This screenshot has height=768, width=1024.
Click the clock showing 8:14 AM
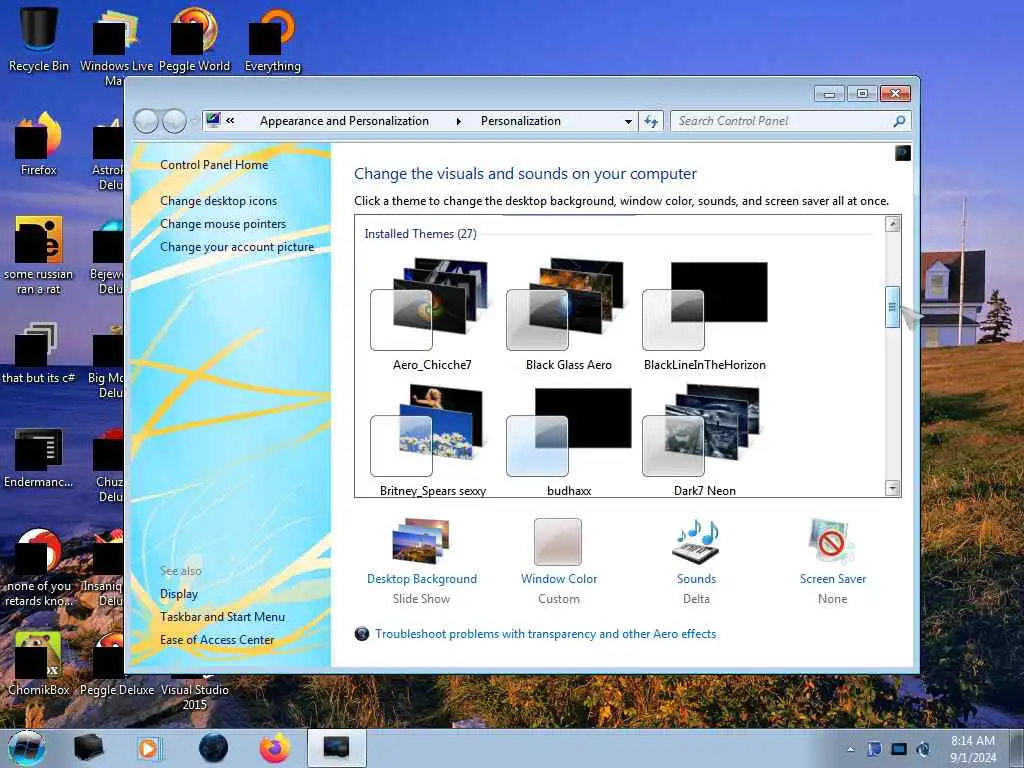[x=972, y=749]
